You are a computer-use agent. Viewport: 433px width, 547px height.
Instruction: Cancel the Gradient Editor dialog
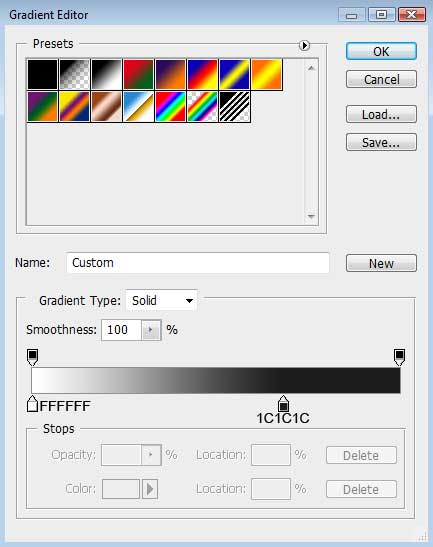[381, 80]
